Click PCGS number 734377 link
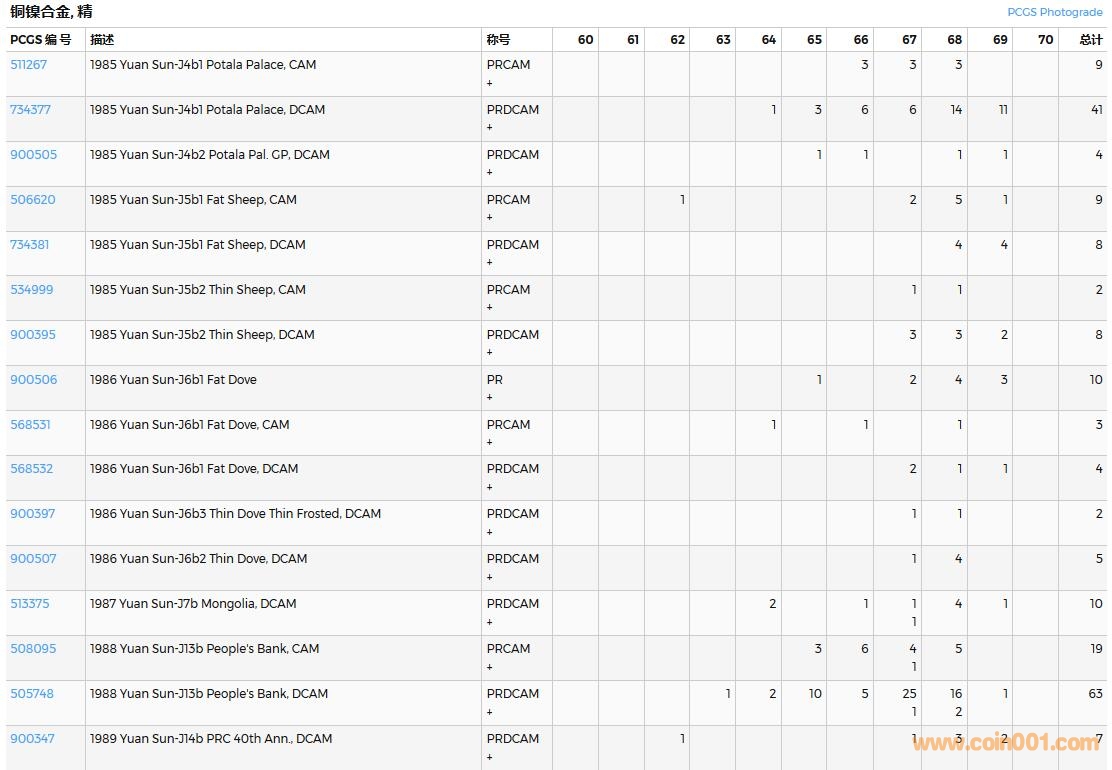This screenshot has height=770, width=1112. point(30,110)
